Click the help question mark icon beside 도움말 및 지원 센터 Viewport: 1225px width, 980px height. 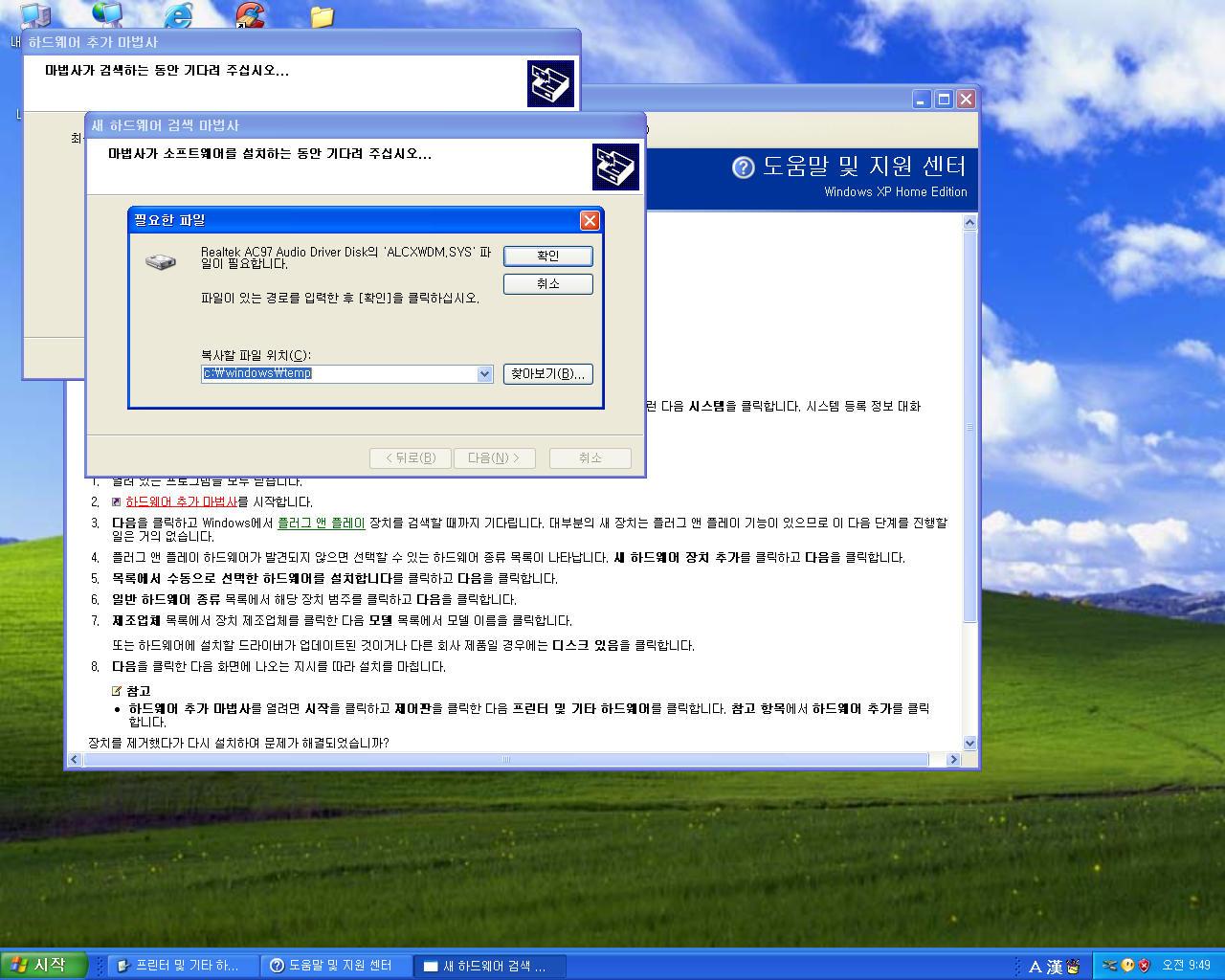pyautogui.click(x=744, y=167)
